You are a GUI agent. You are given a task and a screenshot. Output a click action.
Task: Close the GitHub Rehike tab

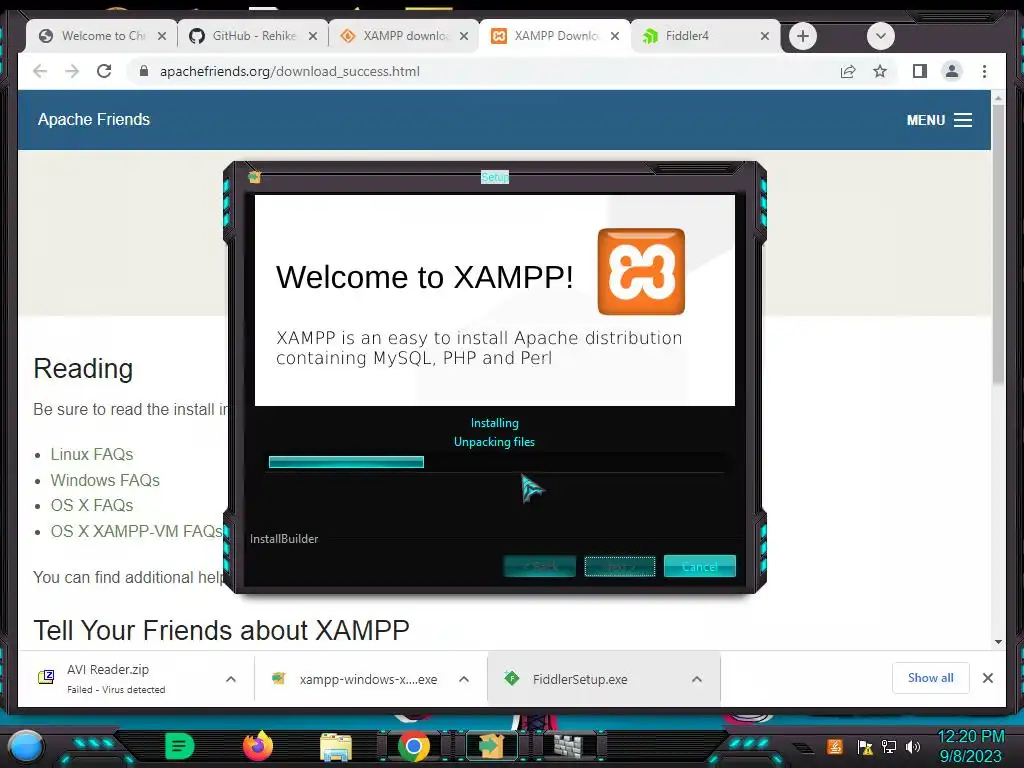[313, 36]
